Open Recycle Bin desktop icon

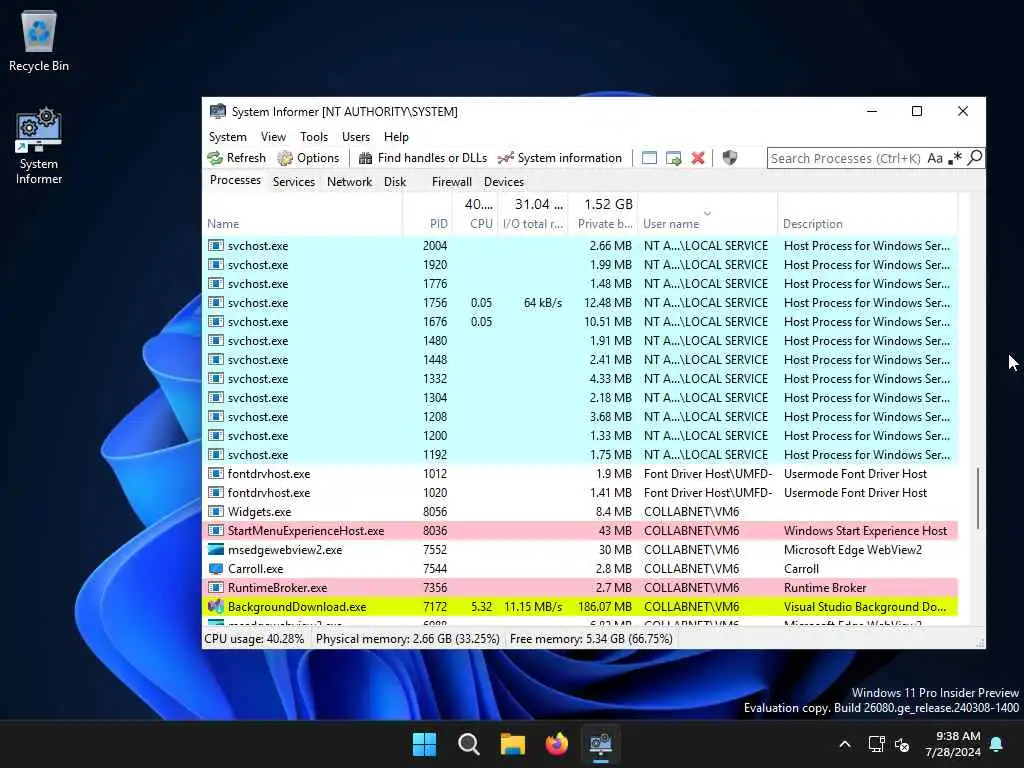[x=39, y=40]
